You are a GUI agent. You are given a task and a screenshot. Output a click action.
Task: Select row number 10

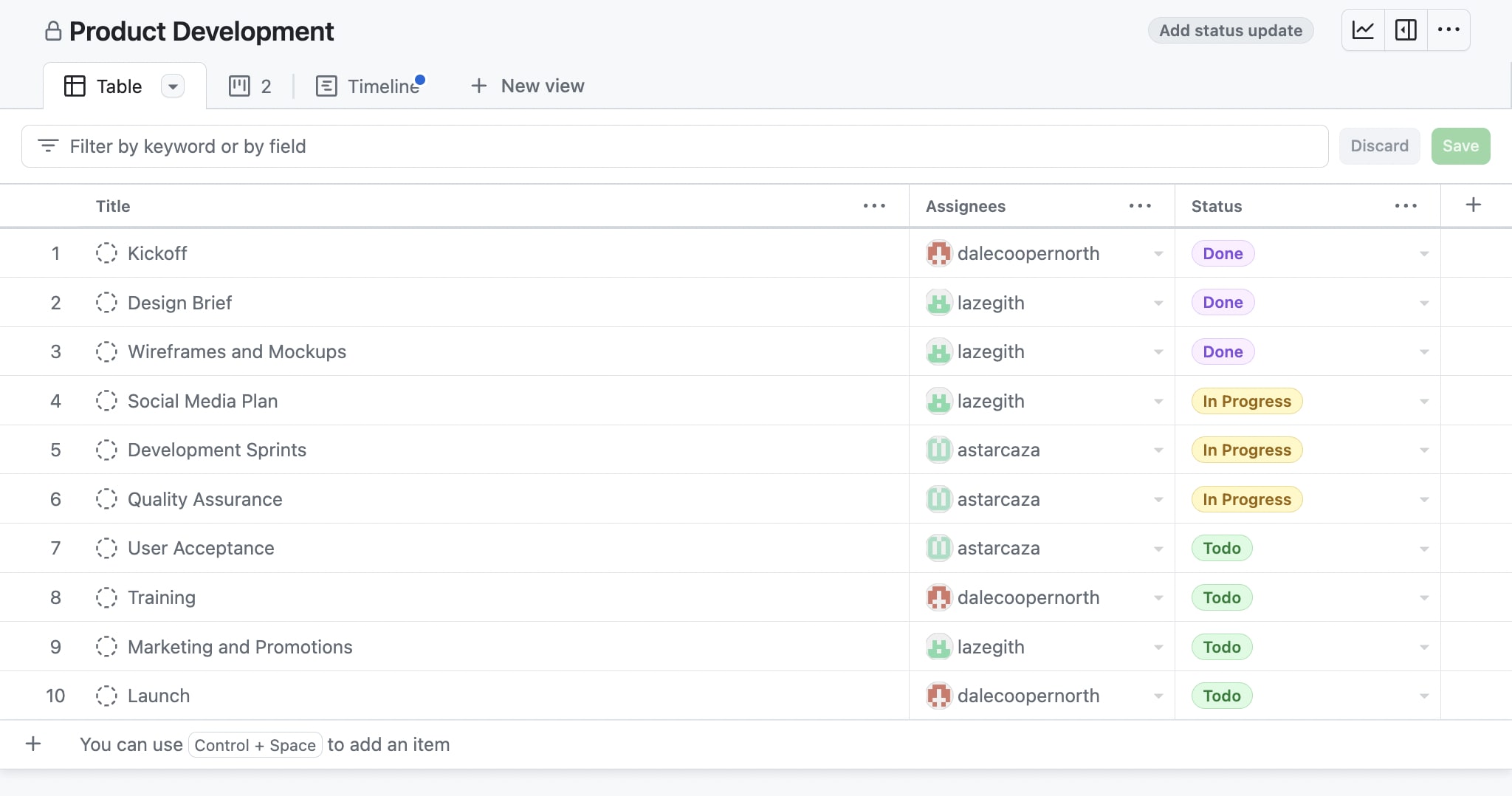click(x=55, y=696)
